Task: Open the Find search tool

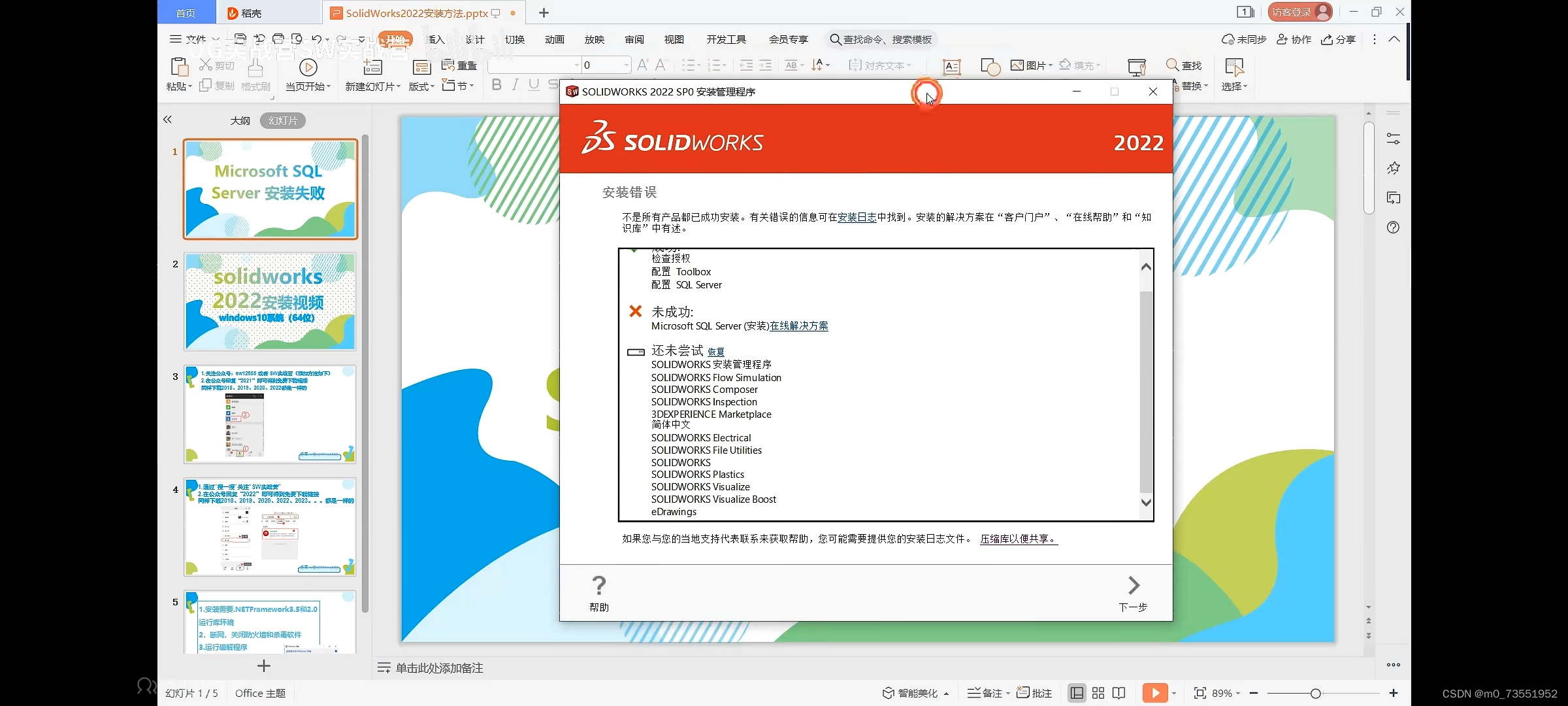Action: [1184, 65]
